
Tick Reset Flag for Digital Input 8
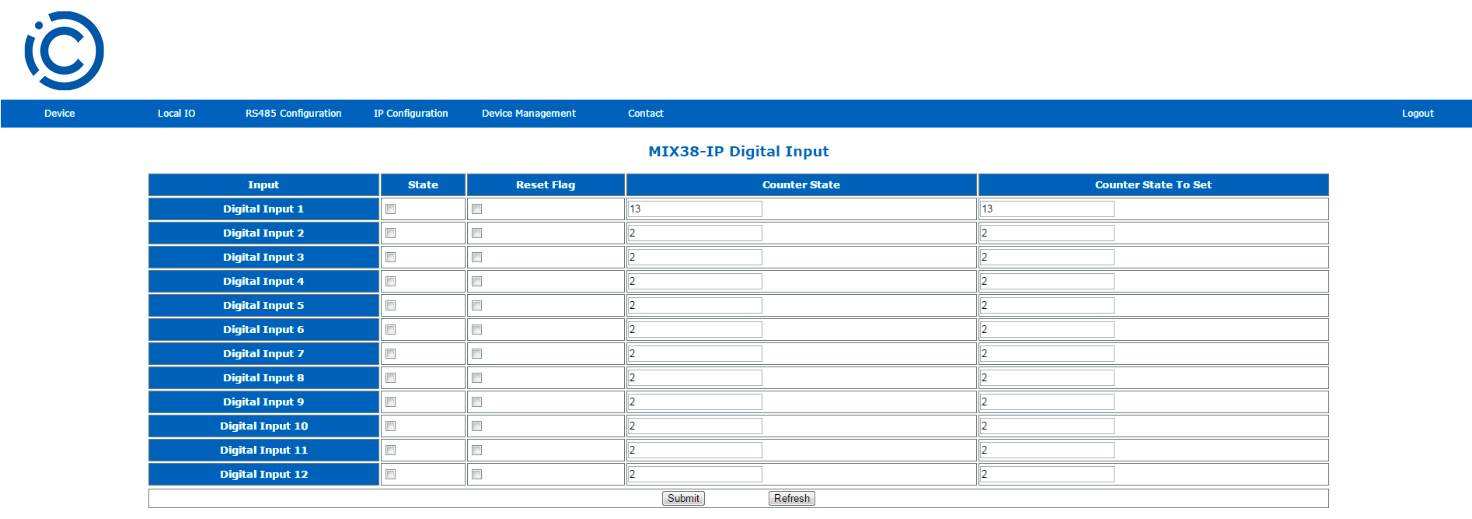point(477,378)
